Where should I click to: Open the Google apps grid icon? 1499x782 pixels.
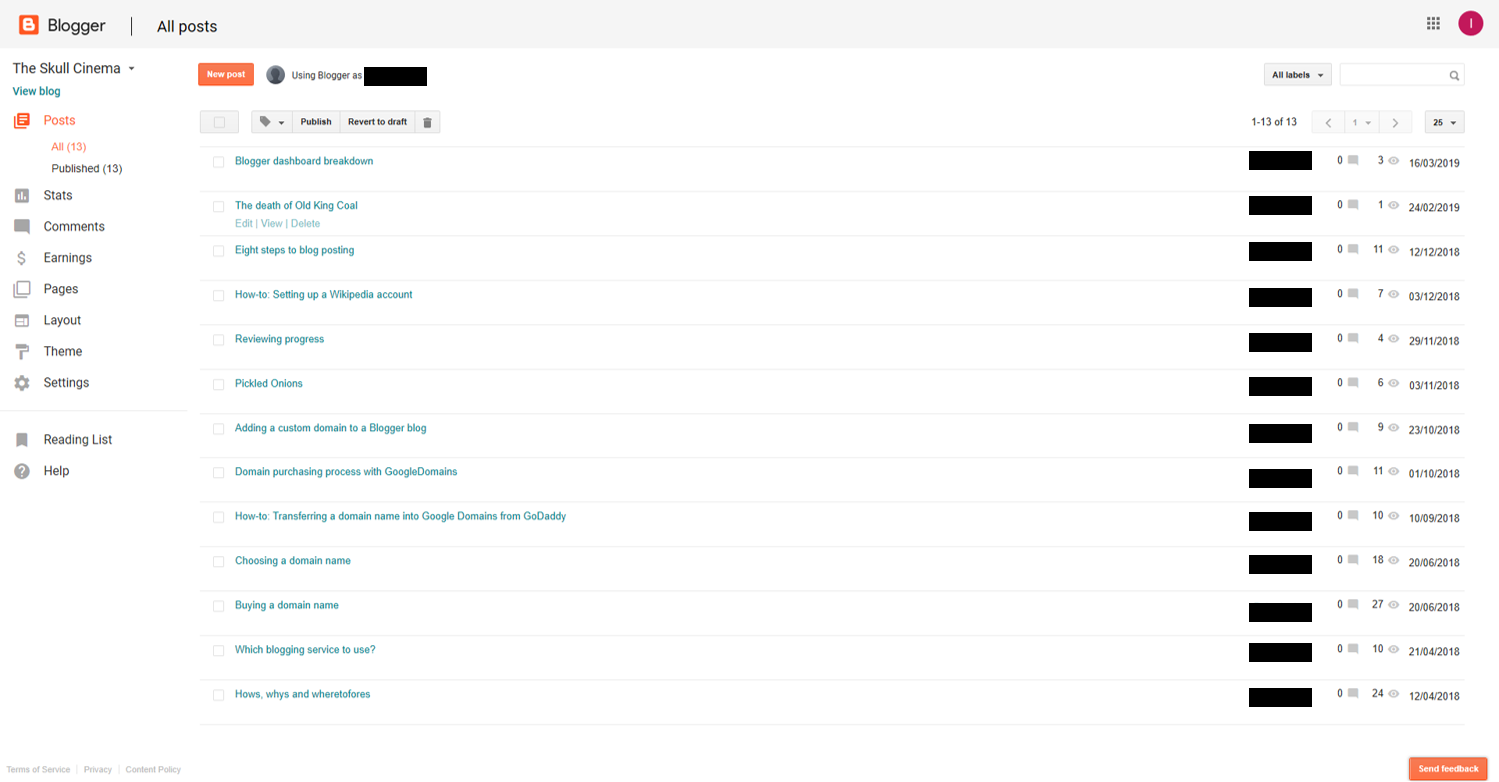[x=1432, y=23]
